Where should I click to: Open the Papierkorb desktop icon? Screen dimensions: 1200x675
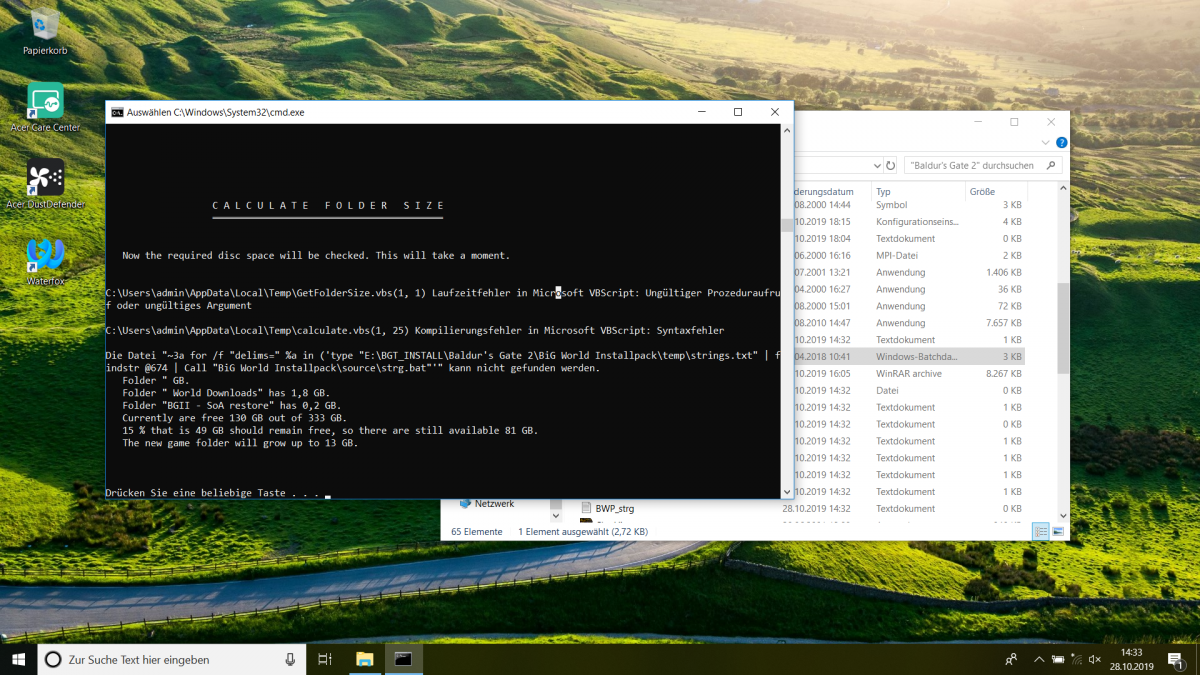(x=45, y=31)
